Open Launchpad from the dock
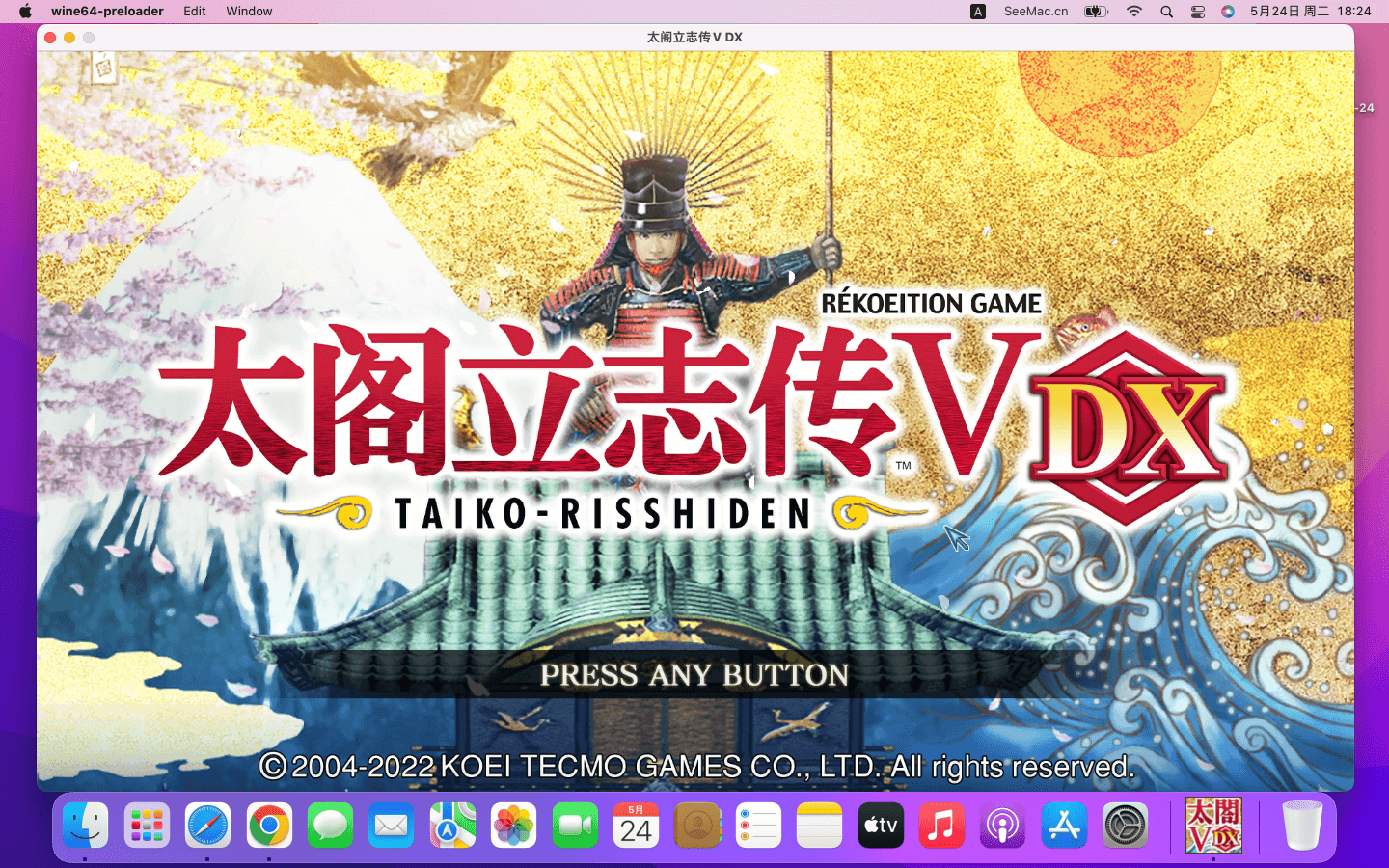 click(x=147, y=827)
